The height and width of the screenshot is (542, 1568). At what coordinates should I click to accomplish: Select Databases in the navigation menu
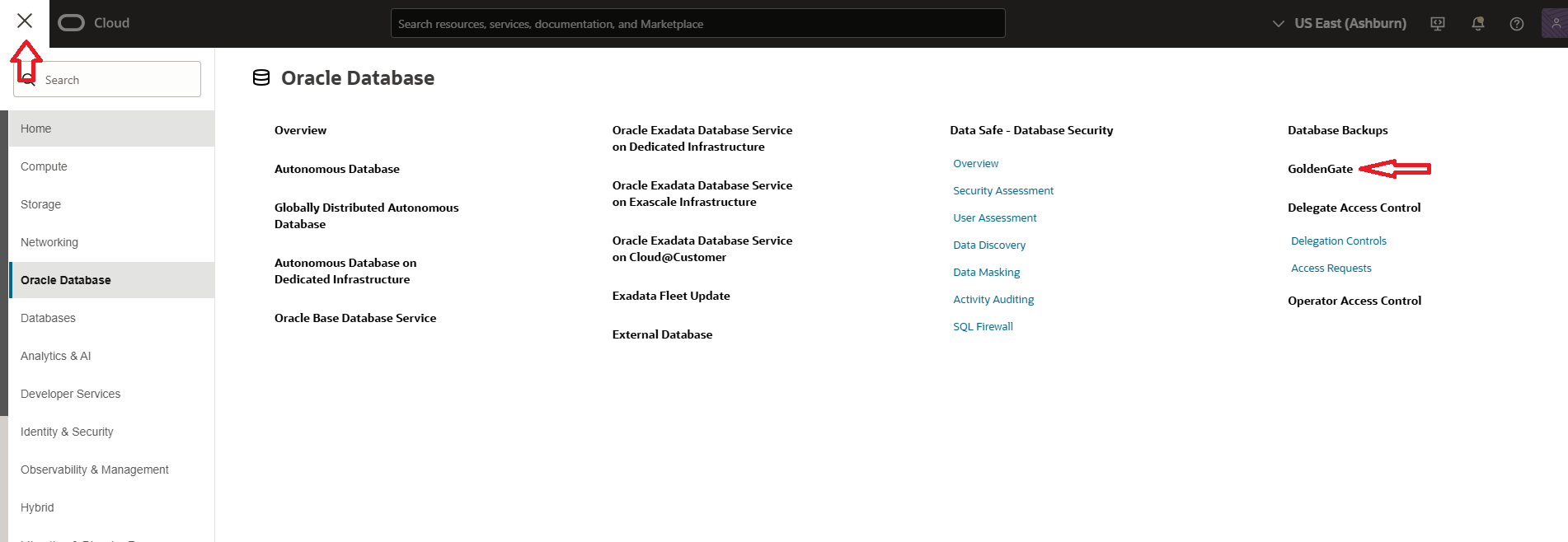[111, 318]
